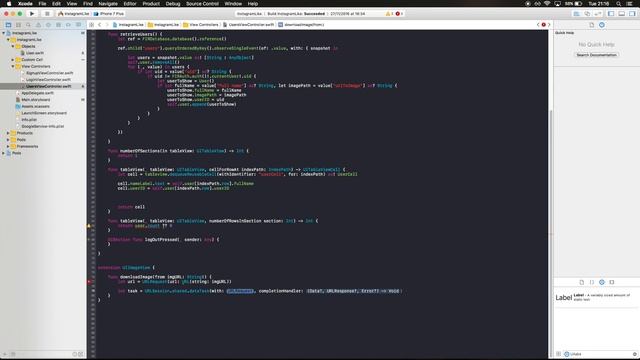This screenshot has width=640, height=360.
Task: Open the Find navigator tab
Action: click(x=28, y=25)
